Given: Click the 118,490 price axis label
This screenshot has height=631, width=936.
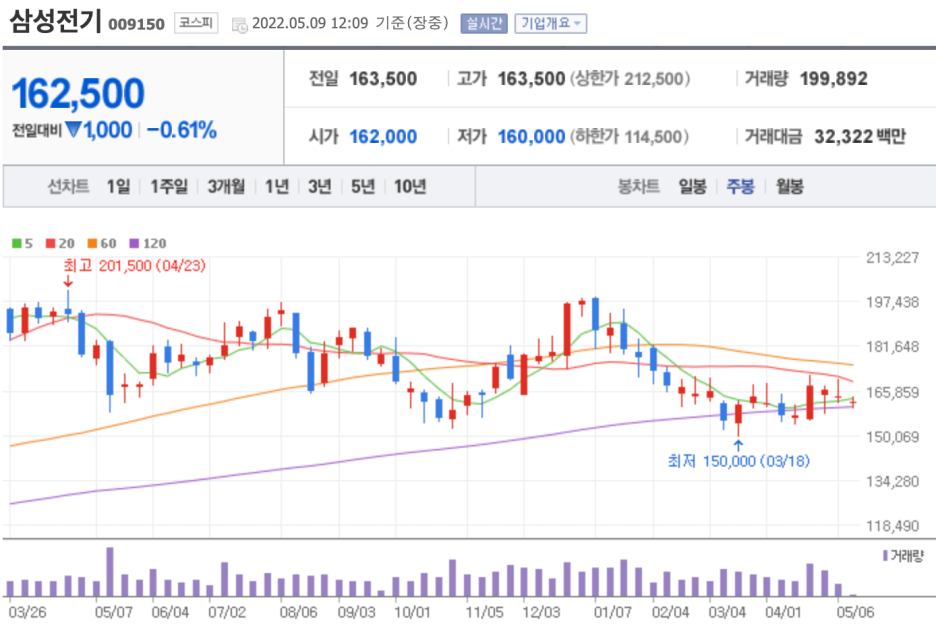Looking at the screenshot, I should pyautogui.click(x=892, y=526).
